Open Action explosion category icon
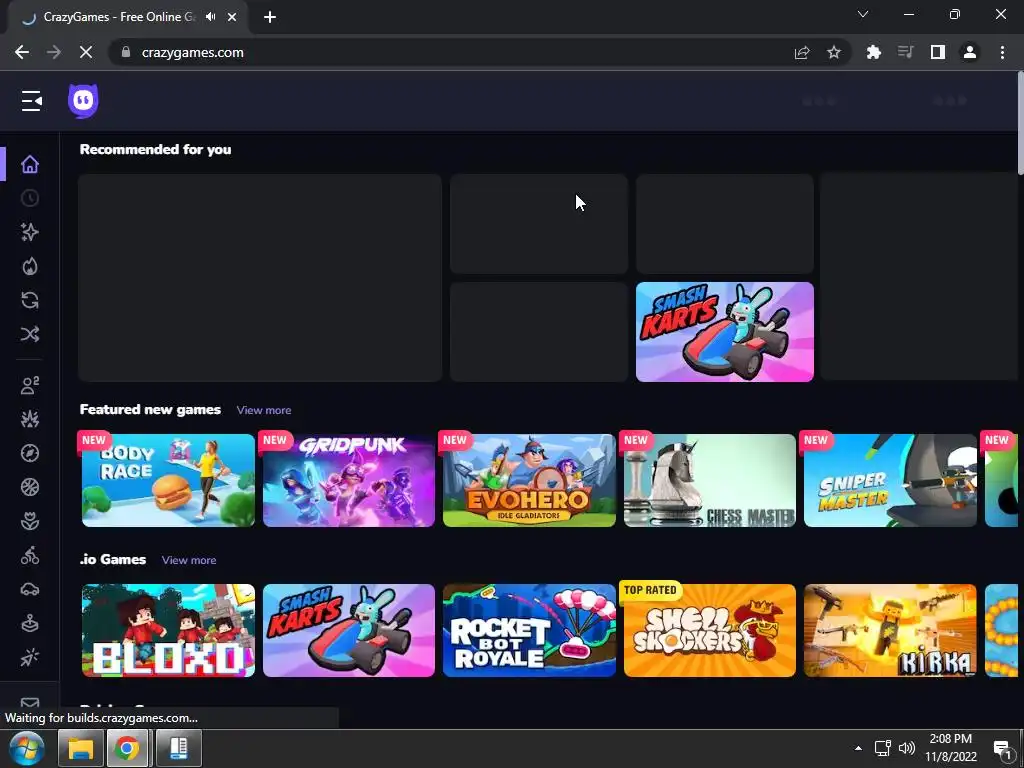The width and height of the screenshot is (1024, 768). click(x=30, y=419)
